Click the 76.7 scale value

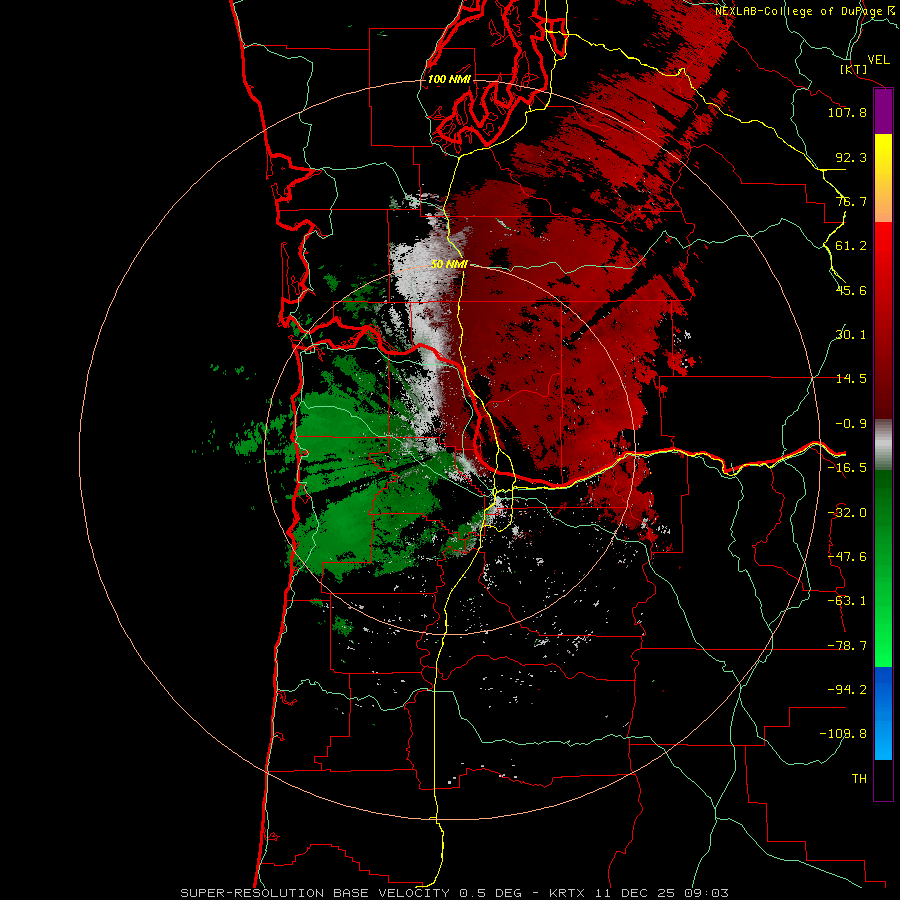pyautogui.click(x=851, y=201)
